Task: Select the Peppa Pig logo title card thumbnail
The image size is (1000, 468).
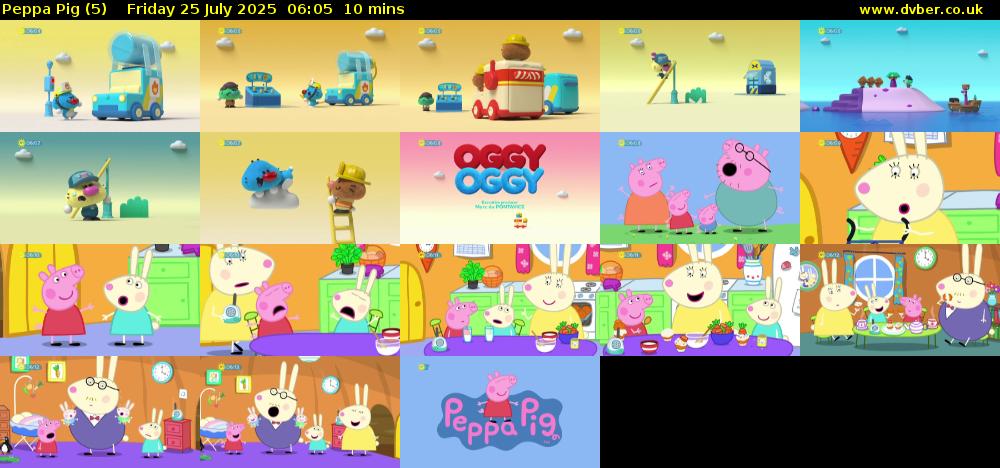Action: pos(500,412)
